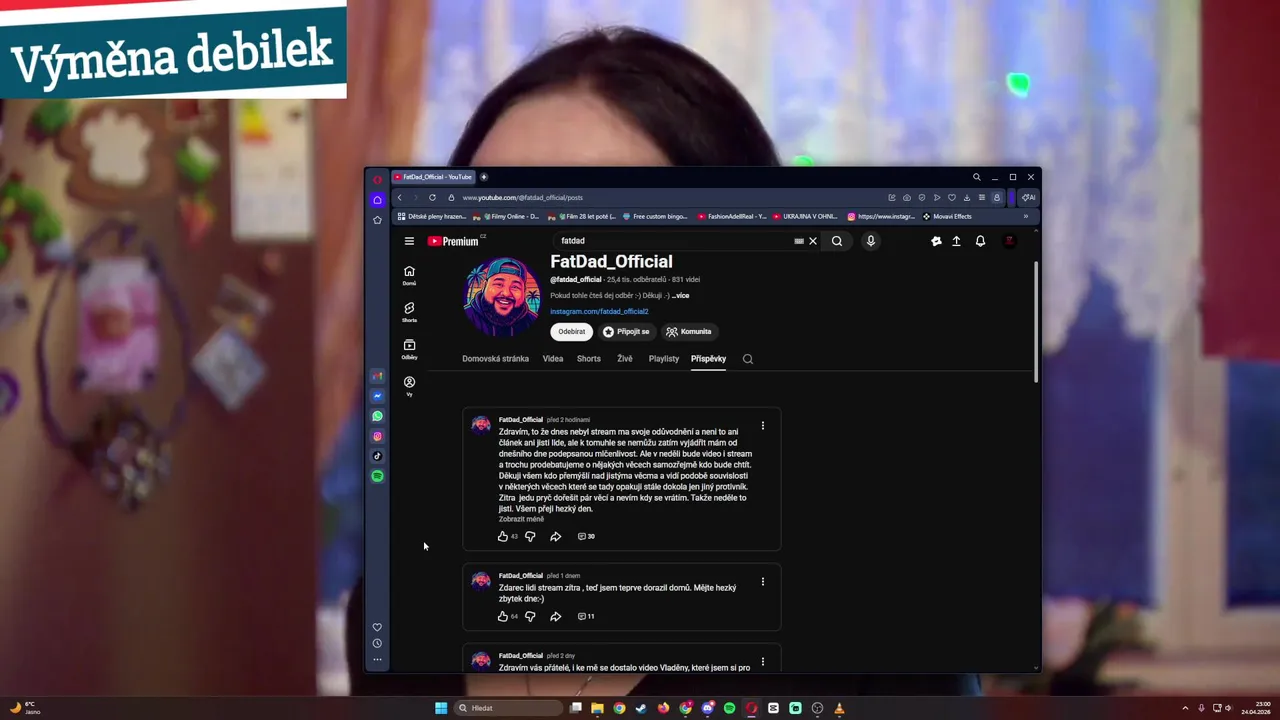
Task: Open Spotify from Windows taskbar
Action: [729, 708]
